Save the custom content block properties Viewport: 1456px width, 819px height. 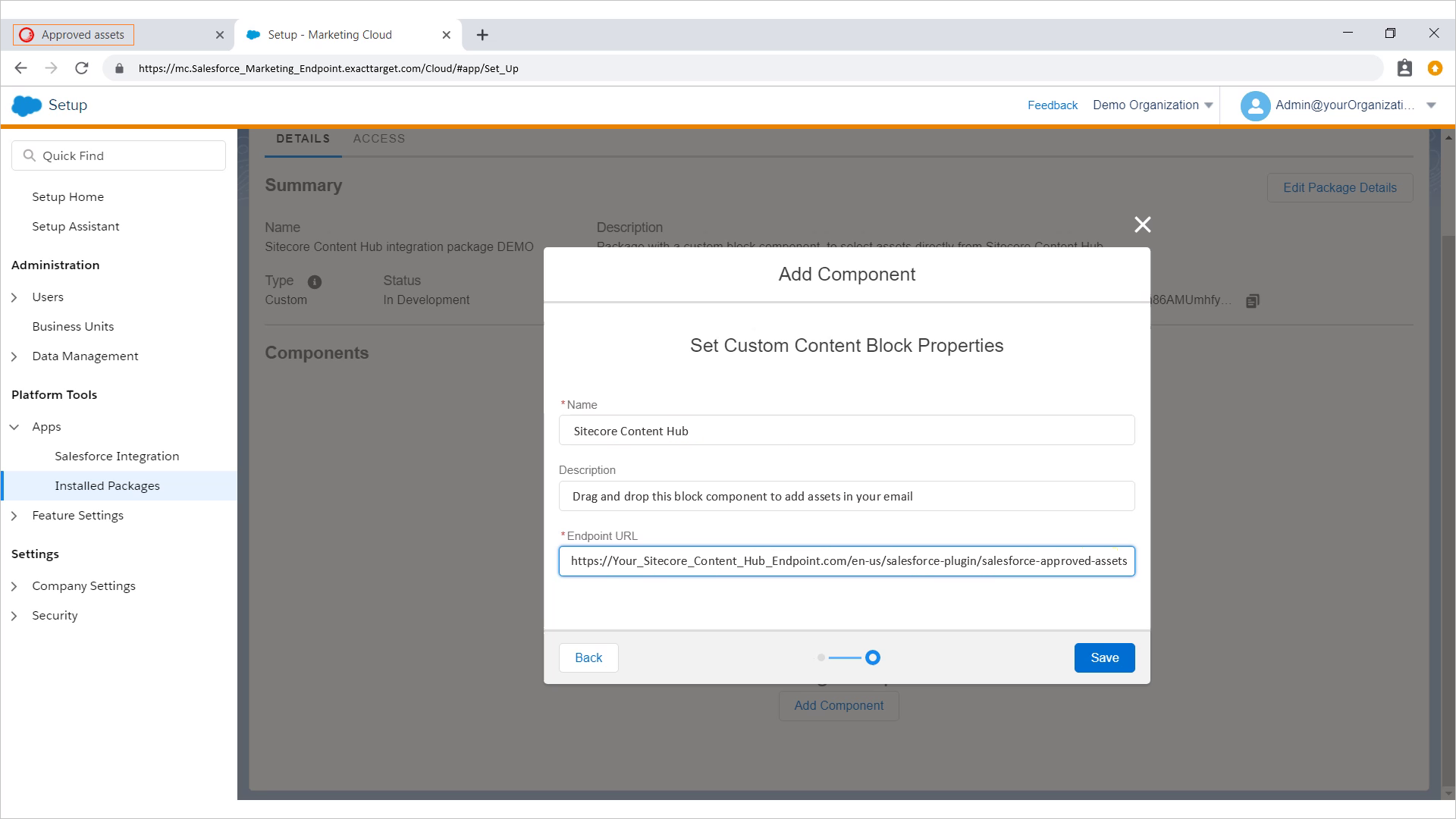click(x=1104, y=657)
